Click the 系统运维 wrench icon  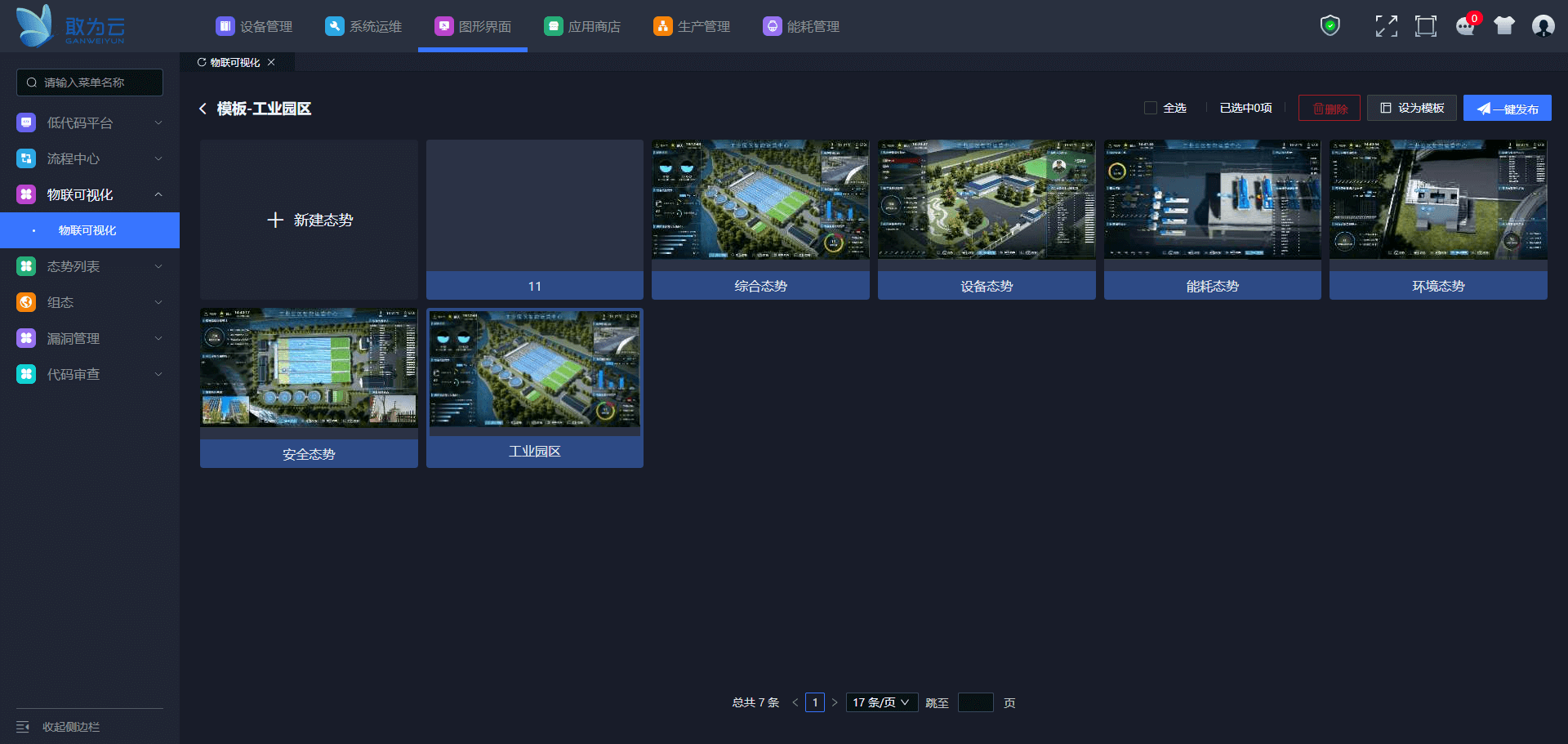(x=334, y=26)
